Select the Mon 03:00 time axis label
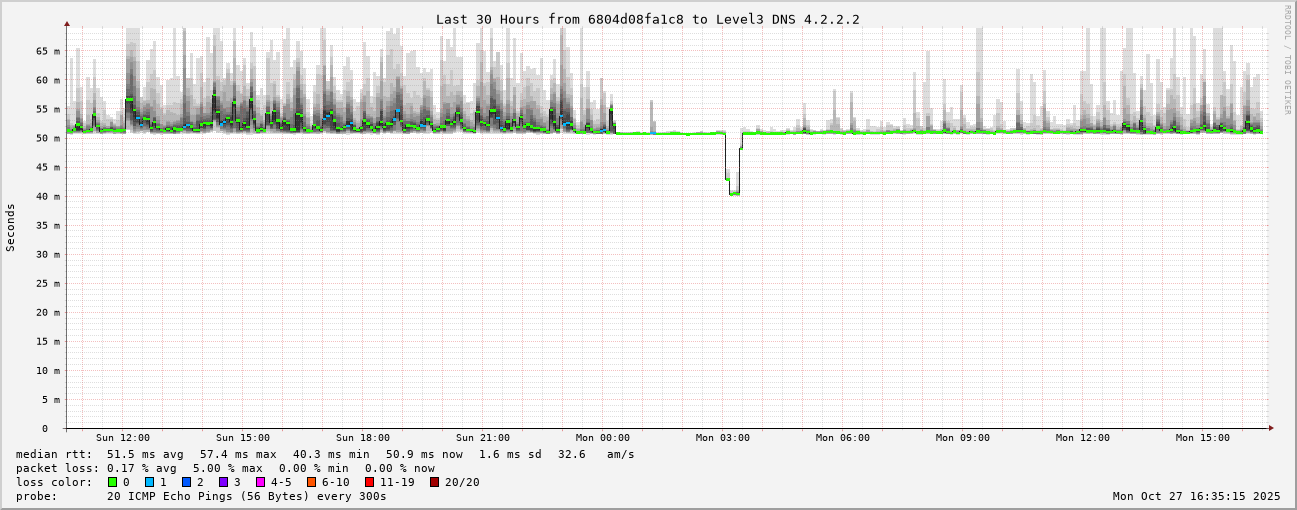 pos(723,438)
